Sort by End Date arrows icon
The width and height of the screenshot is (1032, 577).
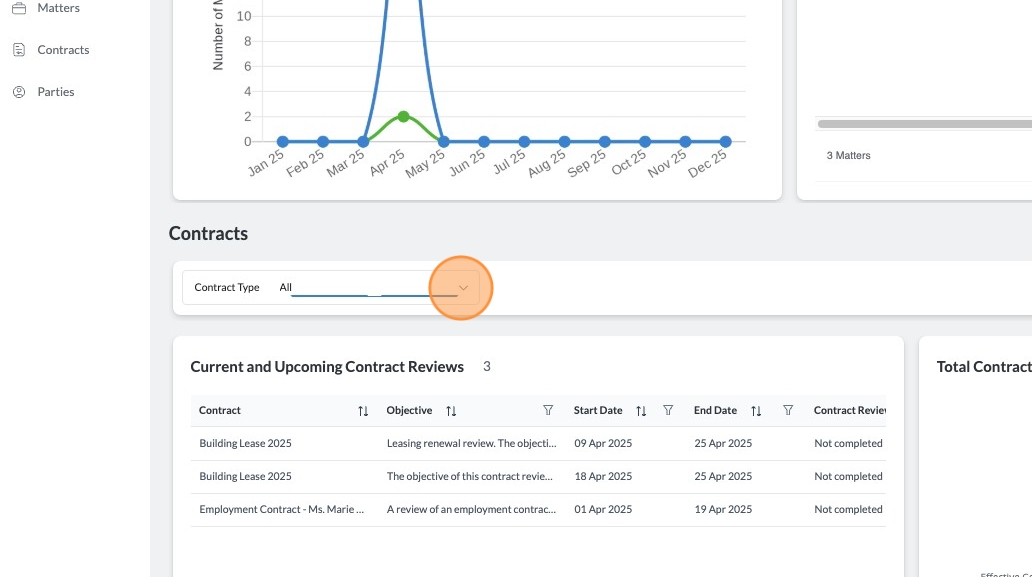click(x=756, y=411)
